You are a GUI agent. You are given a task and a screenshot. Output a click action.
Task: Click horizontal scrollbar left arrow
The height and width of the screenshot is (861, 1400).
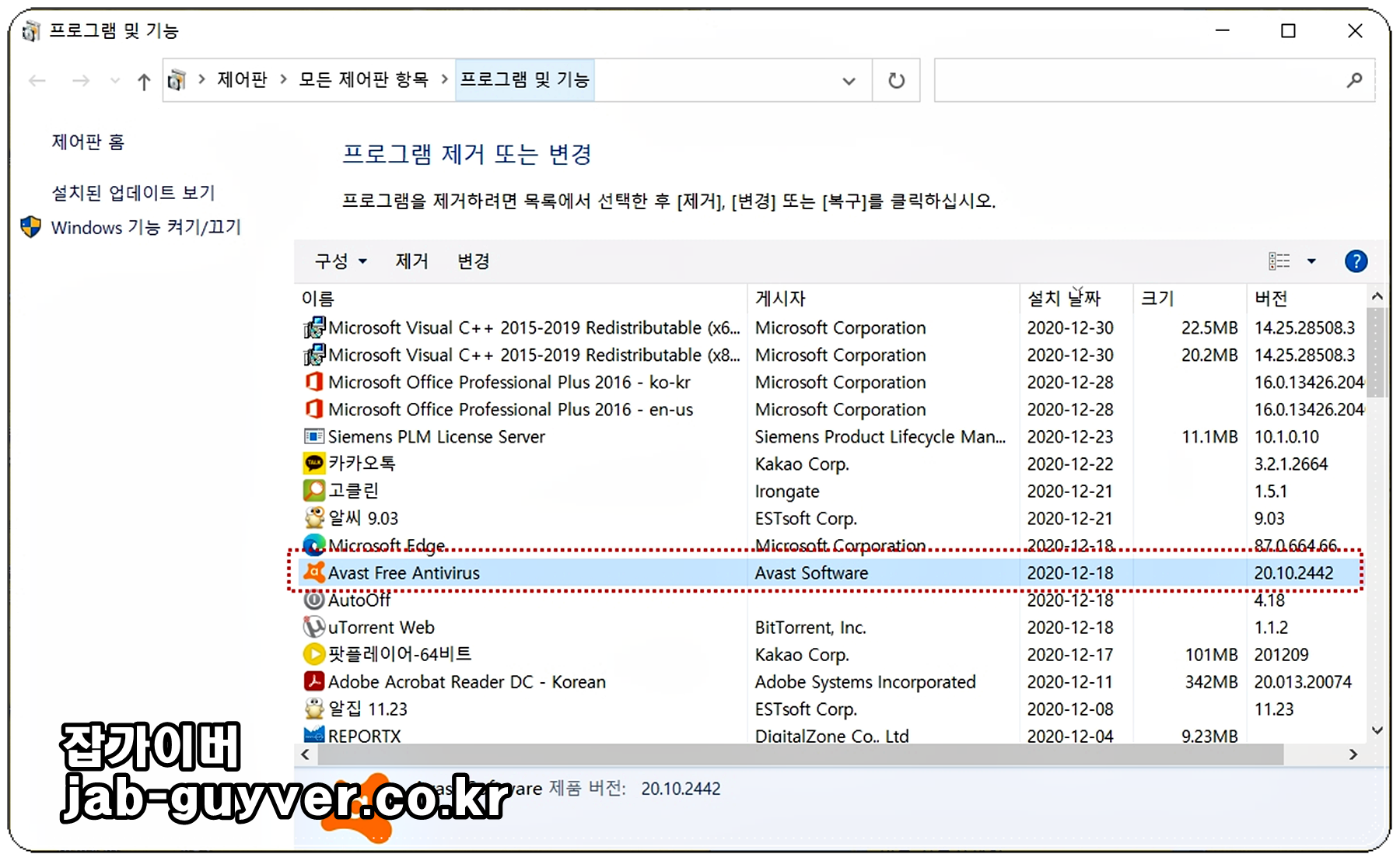point(305,754)
